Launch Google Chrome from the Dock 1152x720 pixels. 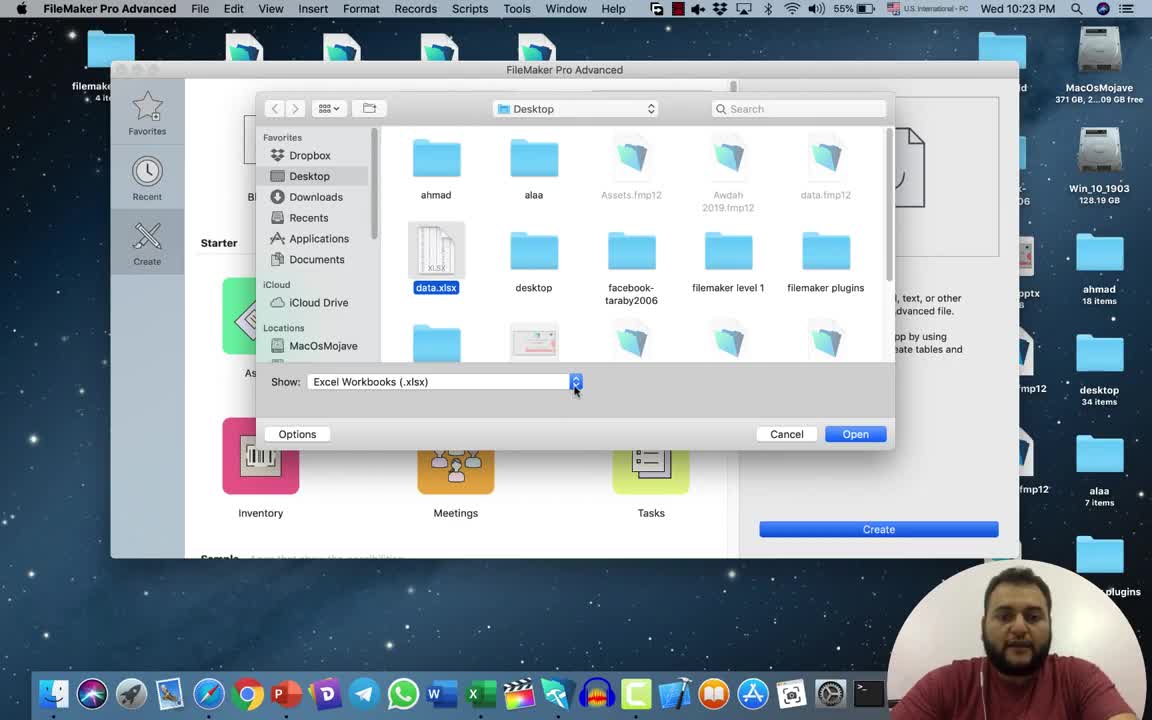click(248, 694)
